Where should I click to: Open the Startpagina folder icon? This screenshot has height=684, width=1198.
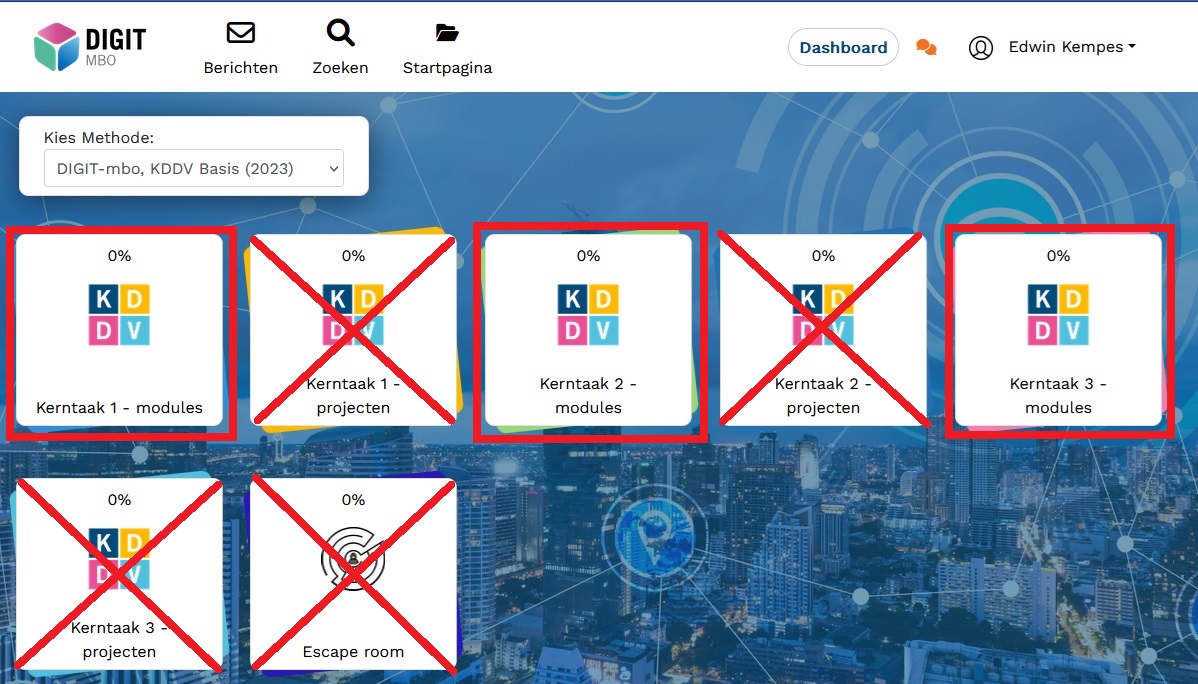(x=447, y=33)
